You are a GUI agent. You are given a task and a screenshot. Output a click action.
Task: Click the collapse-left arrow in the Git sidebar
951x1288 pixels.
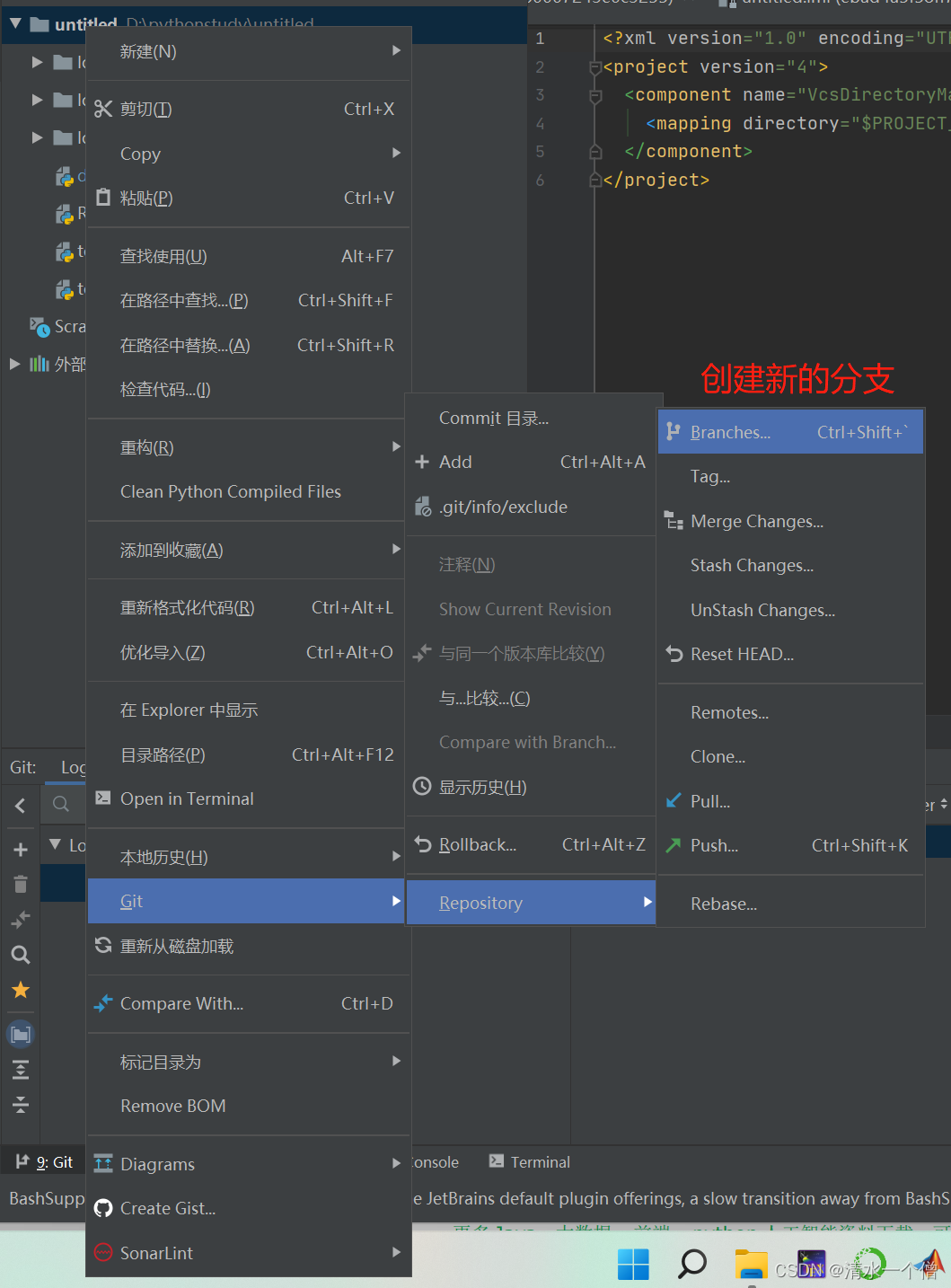[x=20, y=805]
